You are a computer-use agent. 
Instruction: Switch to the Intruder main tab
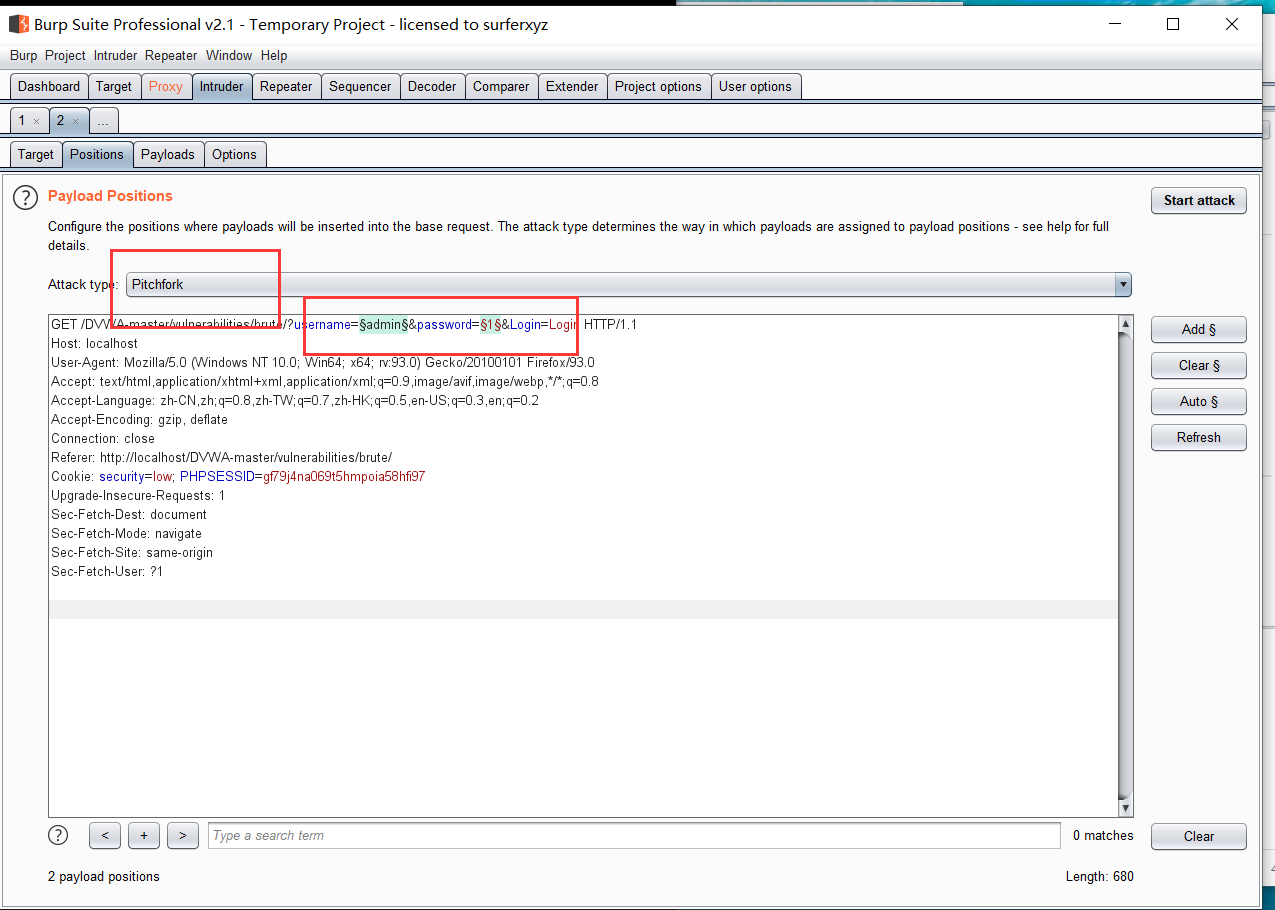[x=221, y=87]
